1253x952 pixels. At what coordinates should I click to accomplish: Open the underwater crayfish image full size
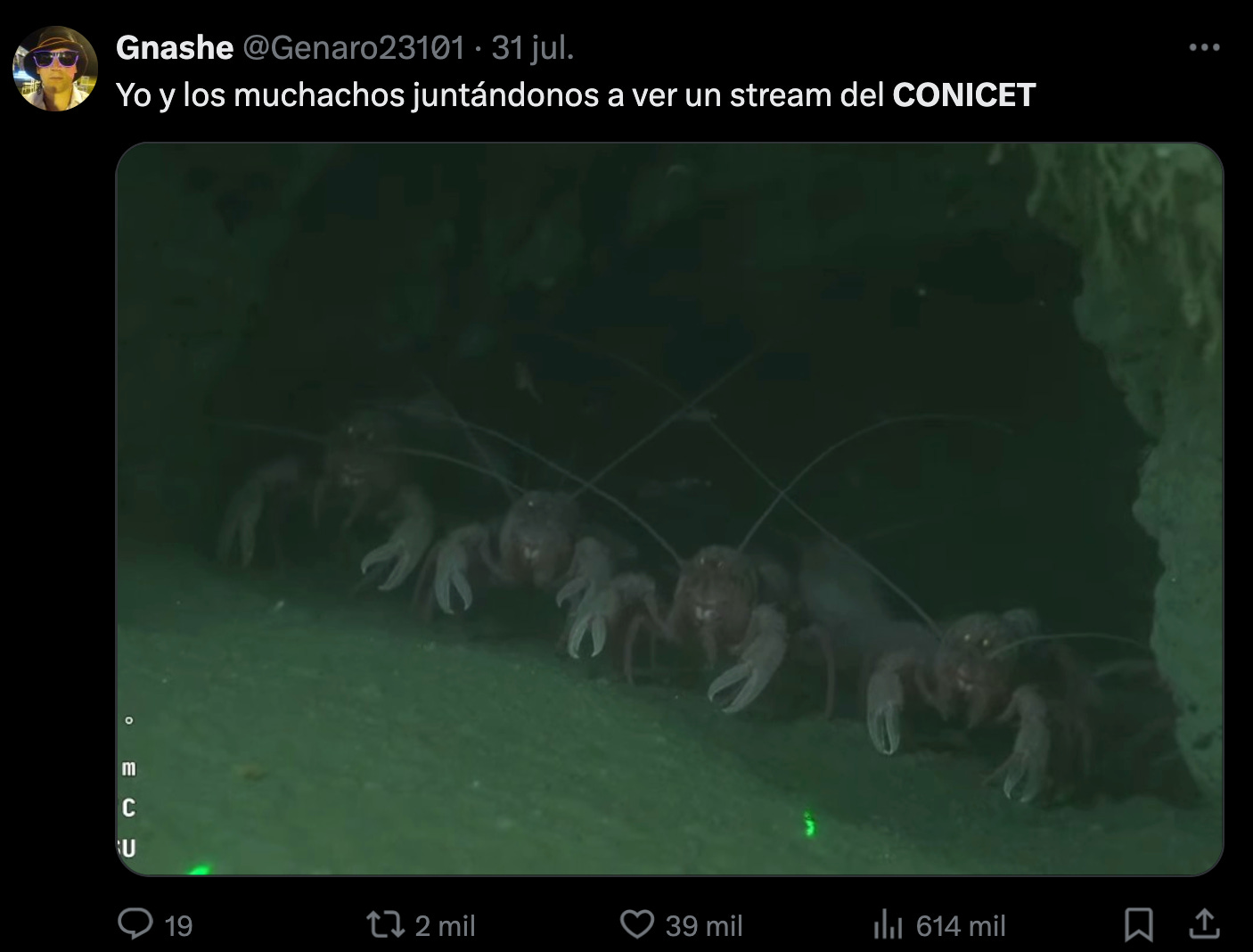click(x=669, y=509)
